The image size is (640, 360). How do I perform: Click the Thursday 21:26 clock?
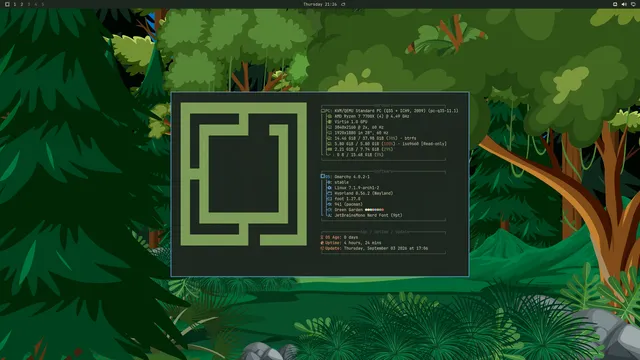320,4
